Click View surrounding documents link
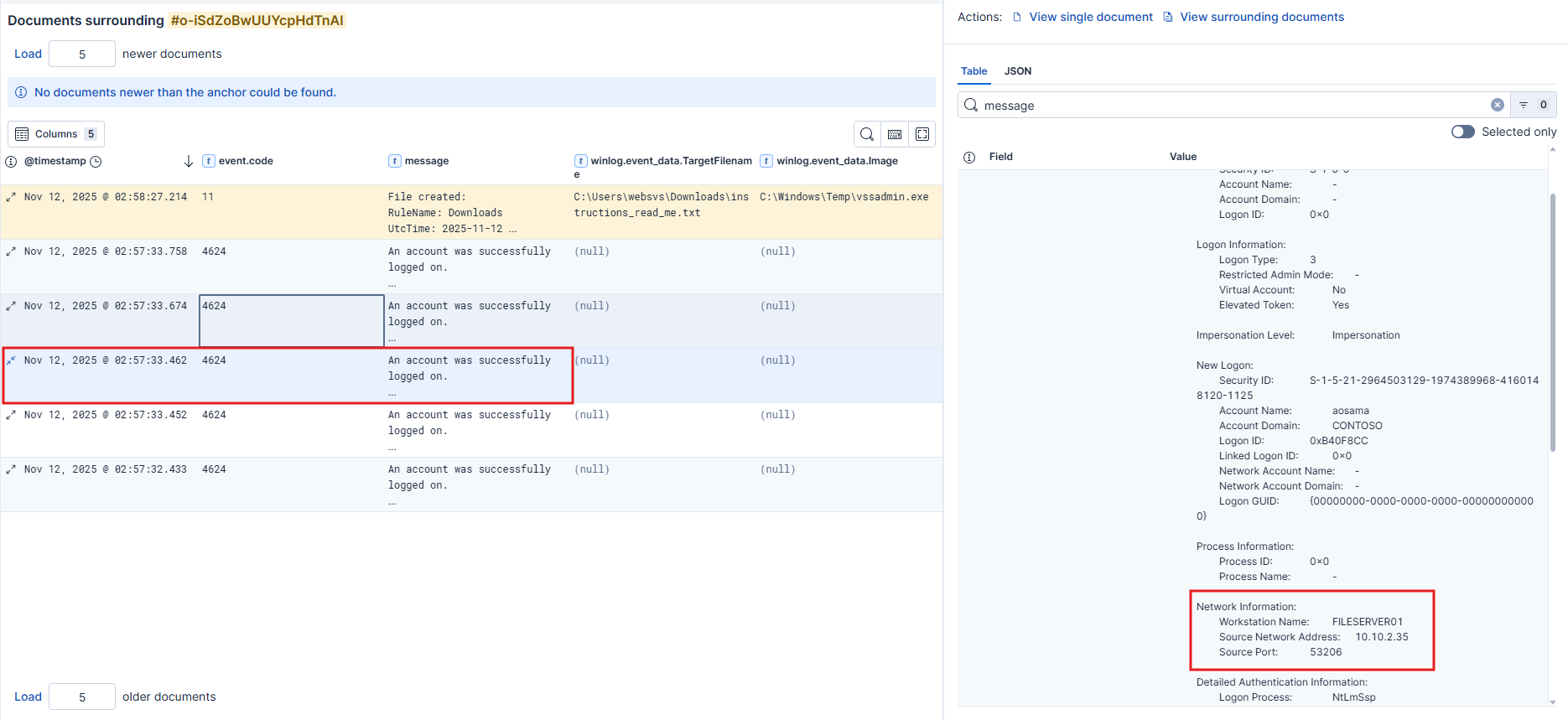The height and width of the screenshot is (720, 1568). pyautogui.click(x=1261, y=17)
